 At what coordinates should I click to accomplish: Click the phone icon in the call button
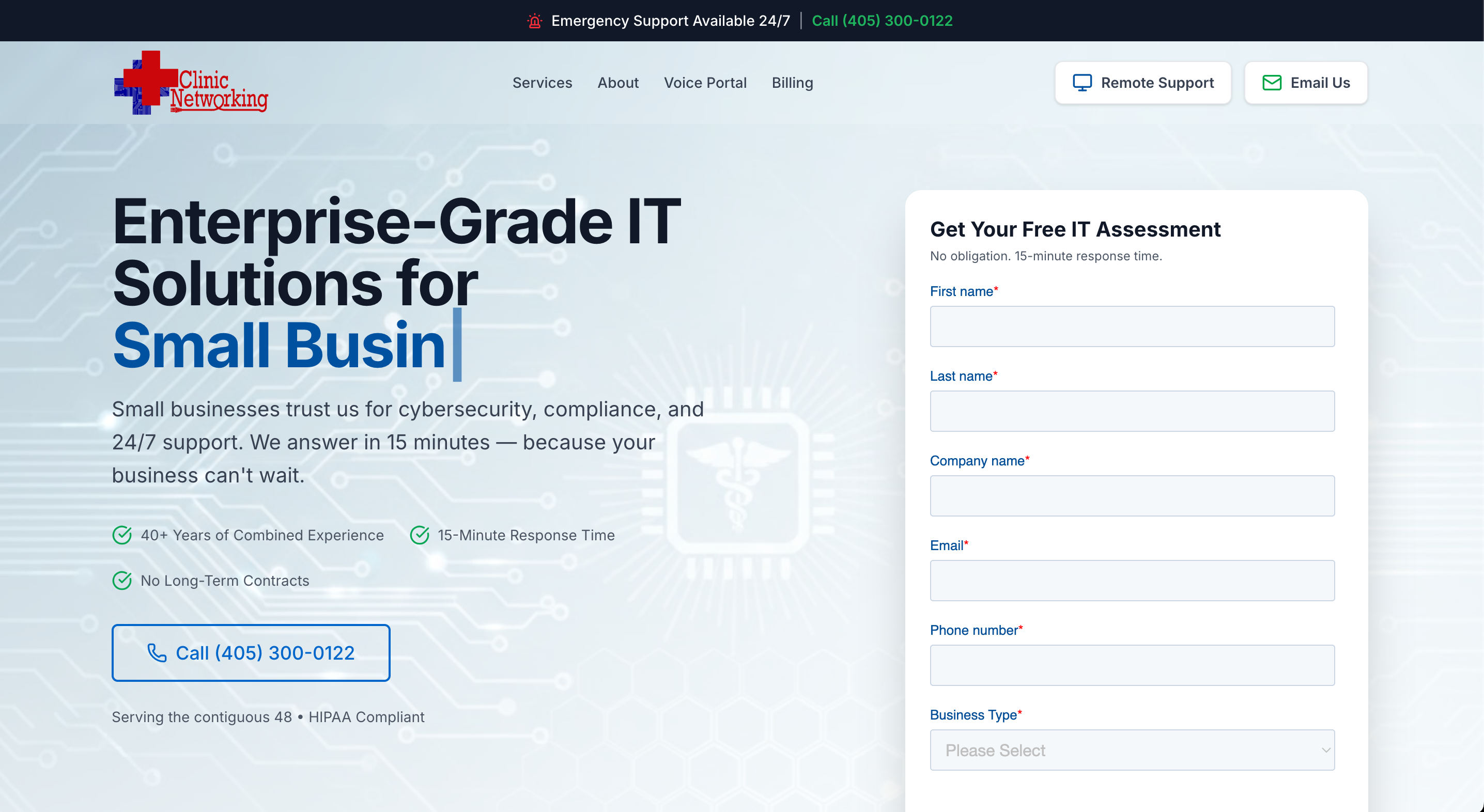click(x=157, y=652)
